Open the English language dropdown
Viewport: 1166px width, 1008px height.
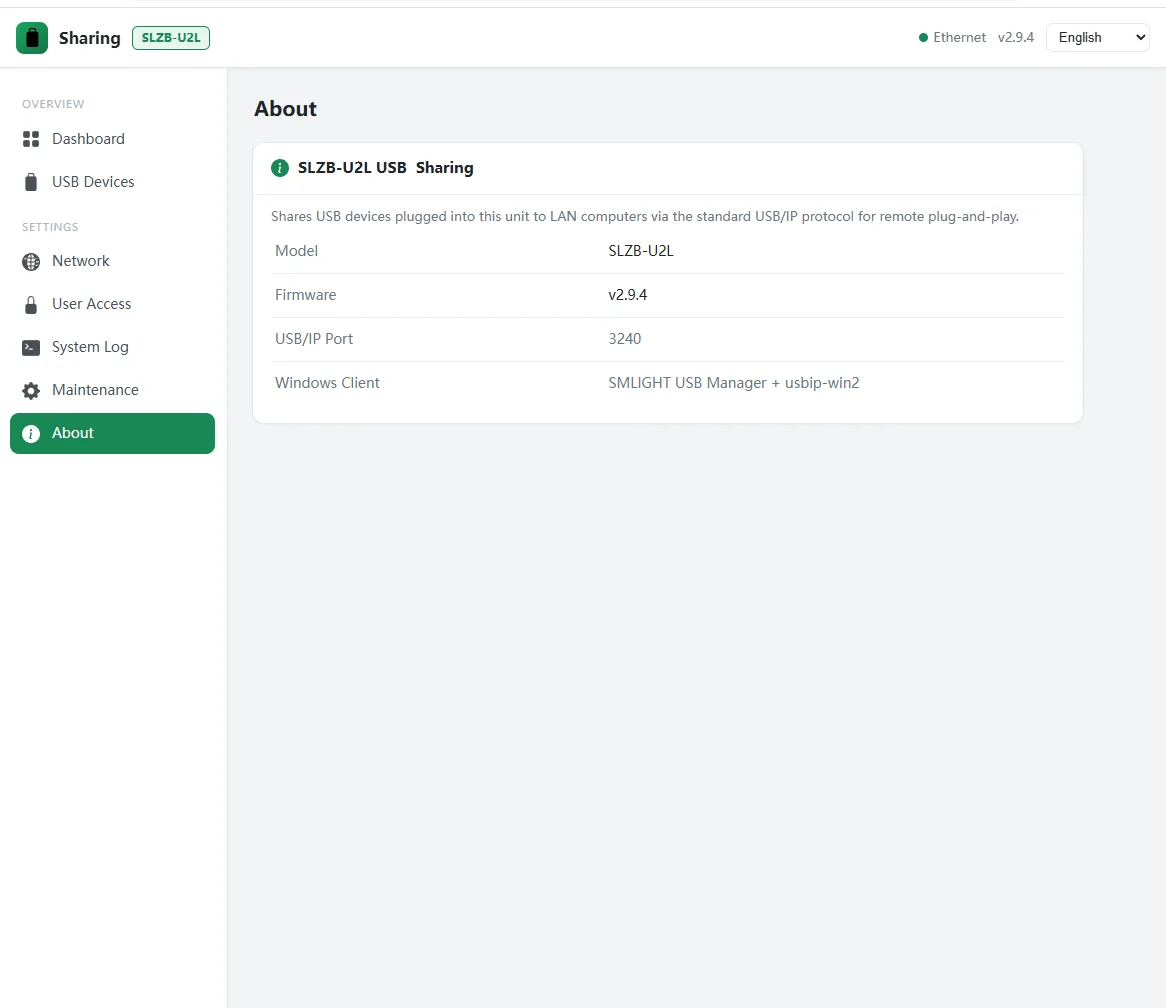coord(1098,38)
